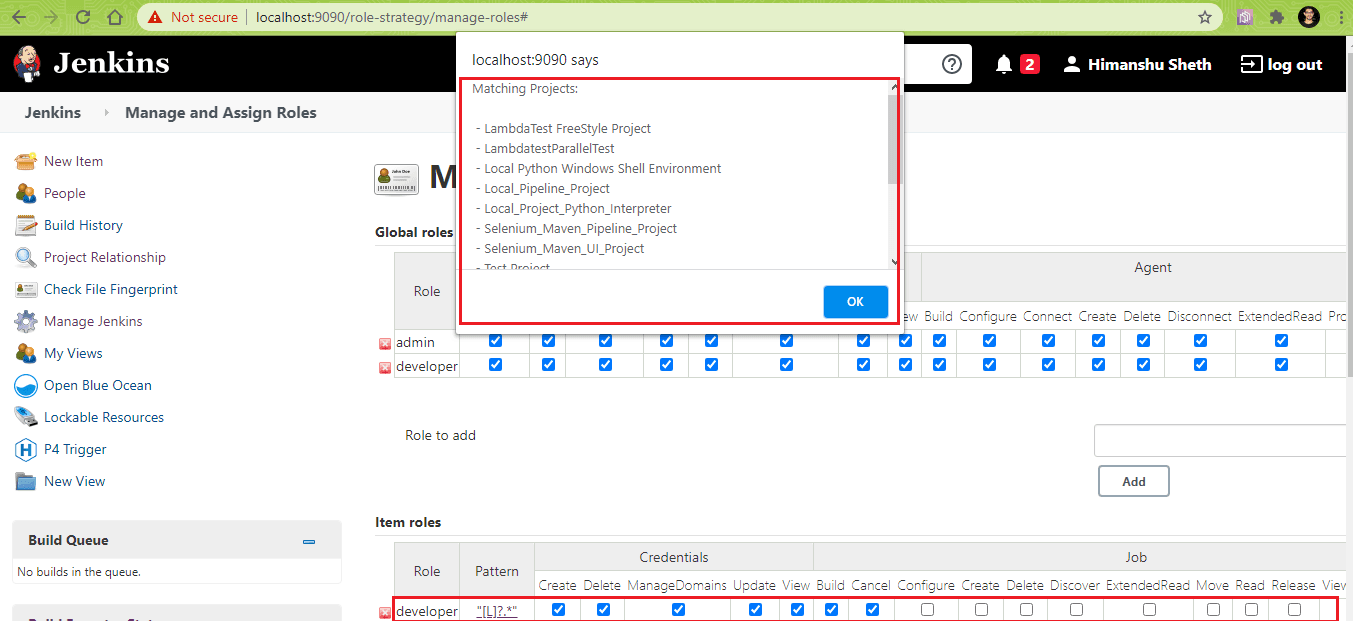Click "LambdaTest FreeStyle Project" in the dialog

(x=568, y=129)
